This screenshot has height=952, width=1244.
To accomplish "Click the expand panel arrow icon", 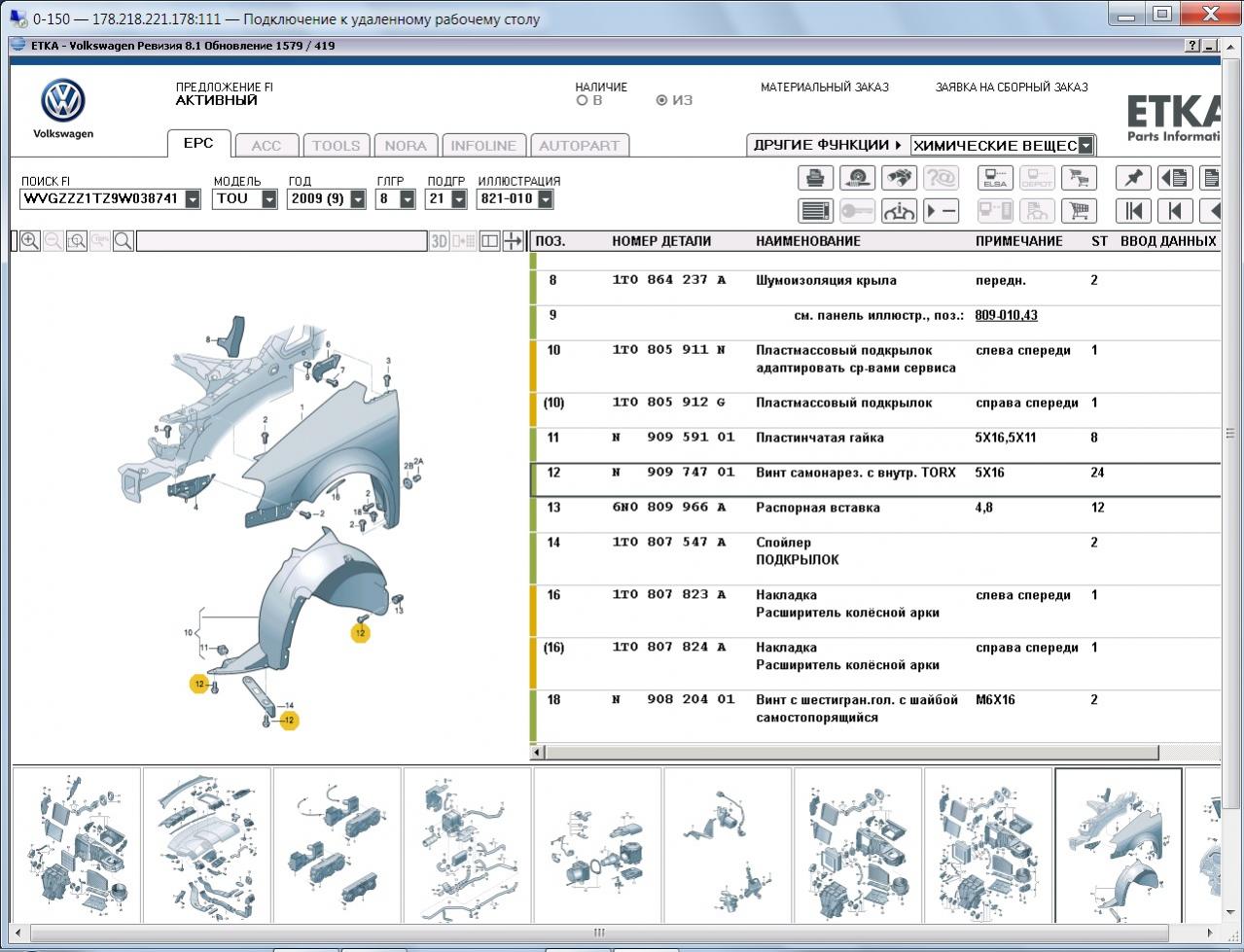I will [x=513, y=241].
